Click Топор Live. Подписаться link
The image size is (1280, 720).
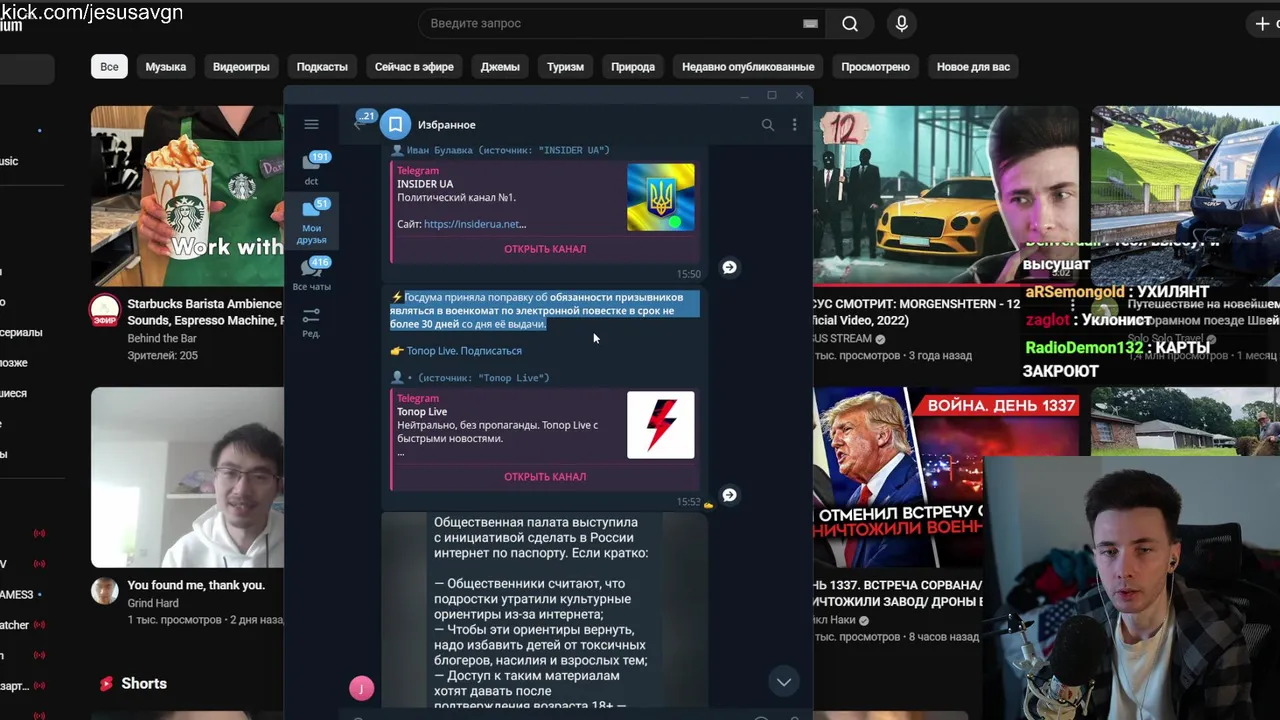click(x=464, y=351)
